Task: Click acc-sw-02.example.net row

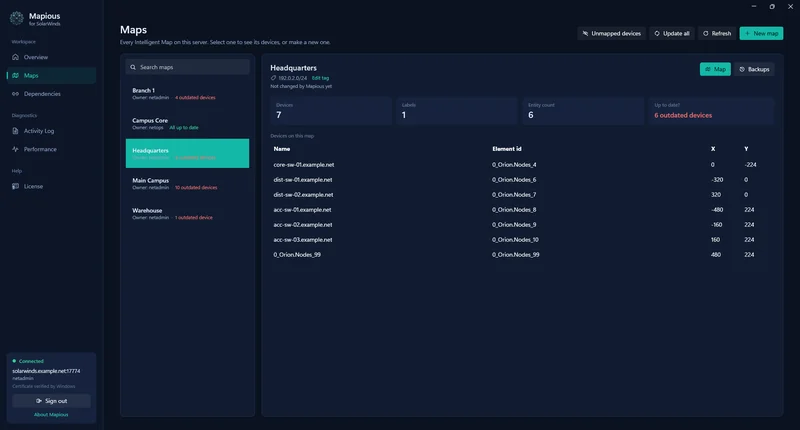Action: tap(522, 224)
